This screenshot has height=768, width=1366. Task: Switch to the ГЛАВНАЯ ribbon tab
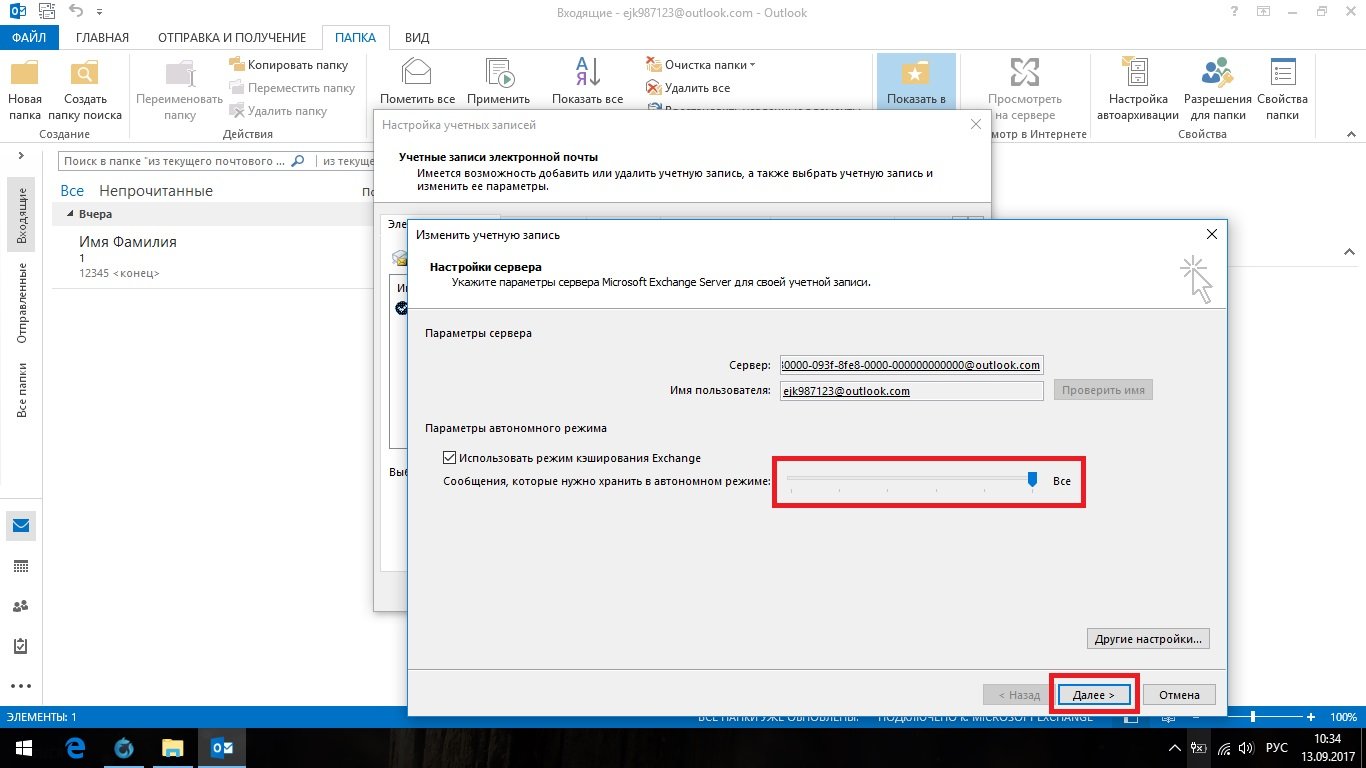(102, 38)
